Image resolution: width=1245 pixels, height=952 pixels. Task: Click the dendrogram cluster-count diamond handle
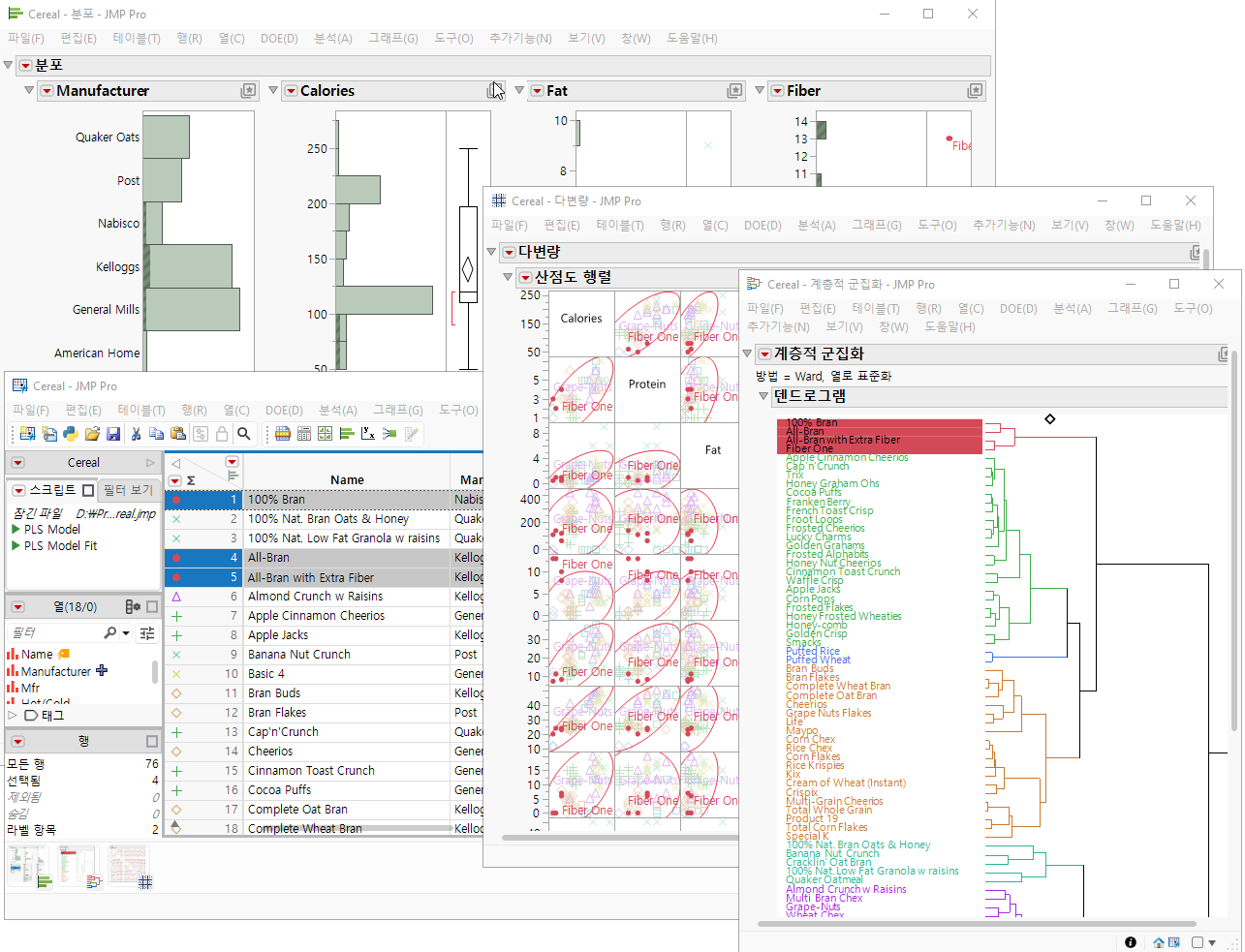pyautogui.click(x=1049, y=419)
